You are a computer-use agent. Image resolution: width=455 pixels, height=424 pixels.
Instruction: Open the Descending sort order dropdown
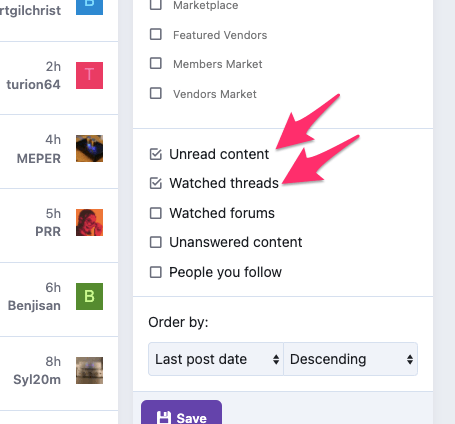pyautogui.click(x=350, y=359)
